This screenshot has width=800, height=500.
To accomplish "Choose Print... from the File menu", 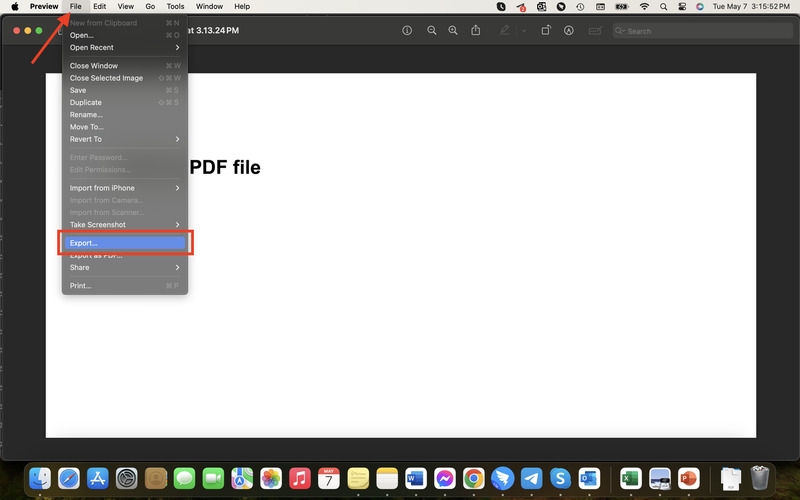I will coord(125,286).
